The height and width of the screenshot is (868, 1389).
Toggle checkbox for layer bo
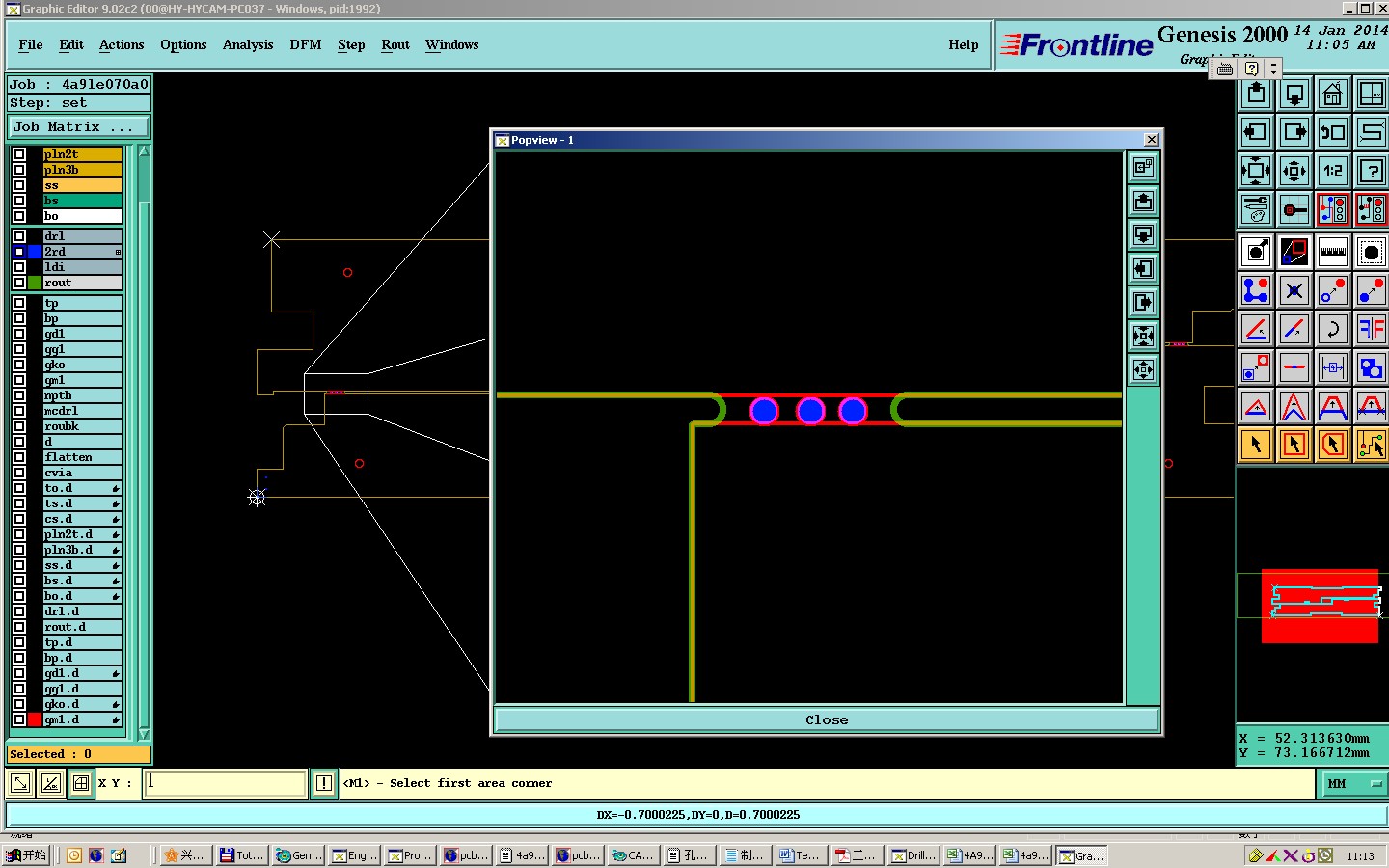pos(19,216)
